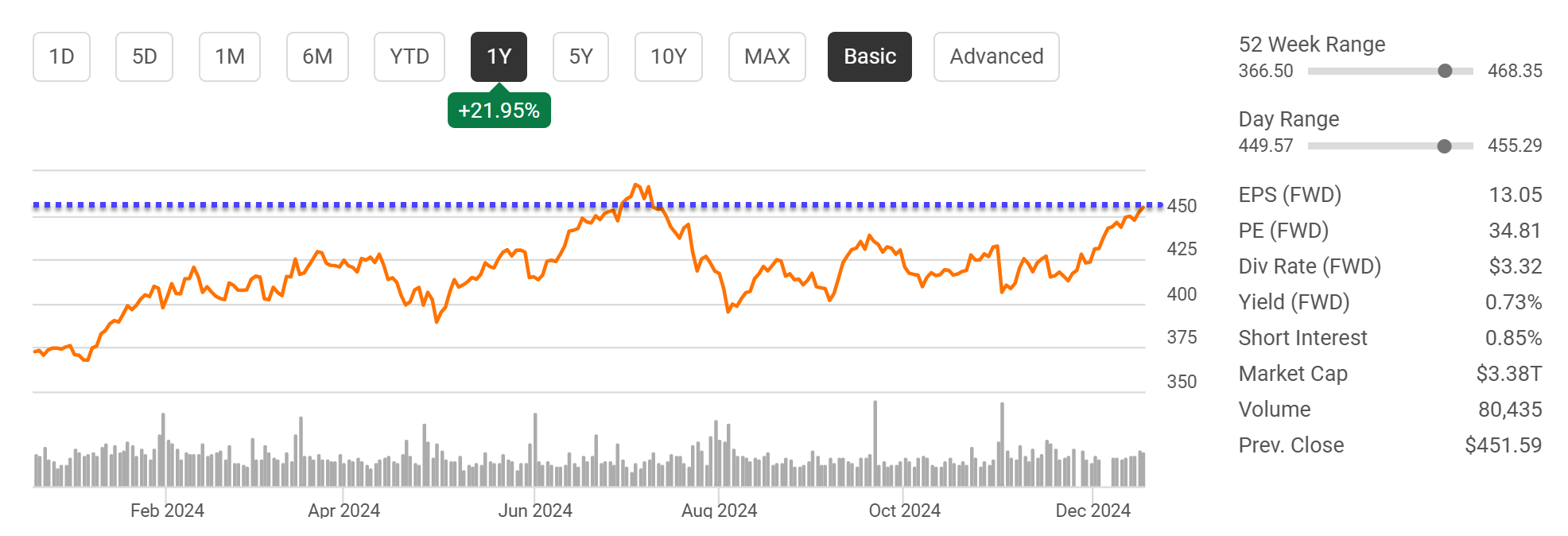Display the 10Y price history

(x=668, y=56)
